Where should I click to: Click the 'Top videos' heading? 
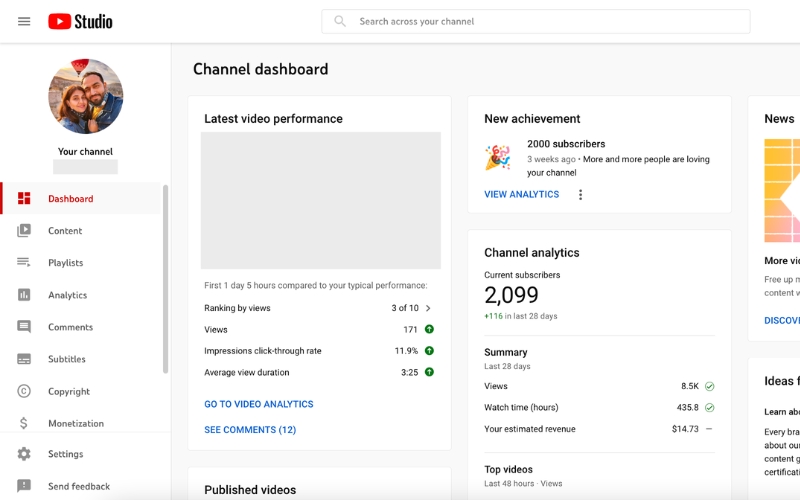pos(508,469)
